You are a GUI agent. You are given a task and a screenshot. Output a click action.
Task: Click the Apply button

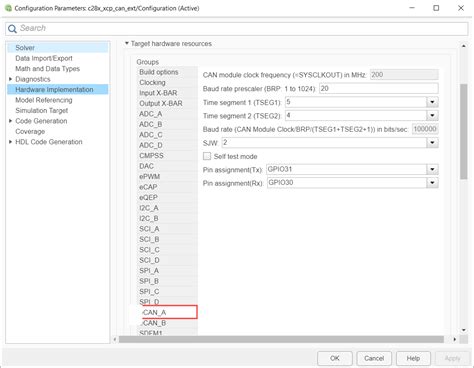[x=452, y=358]
